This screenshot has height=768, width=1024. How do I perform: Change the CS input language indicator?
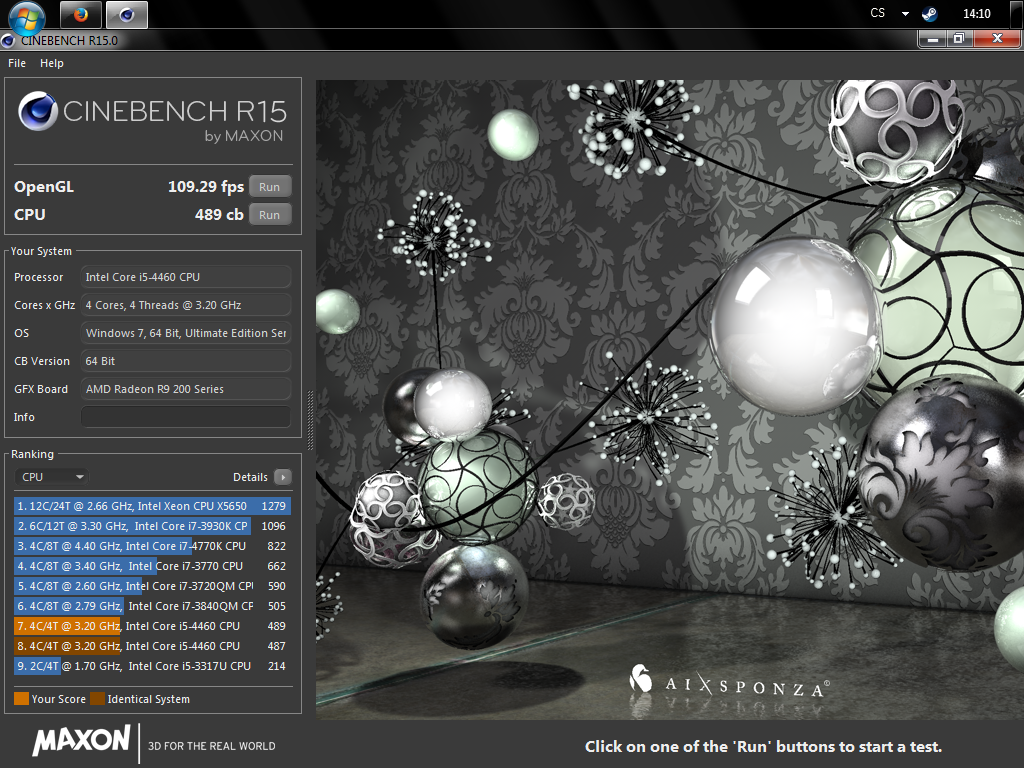(x=878, y=13)
